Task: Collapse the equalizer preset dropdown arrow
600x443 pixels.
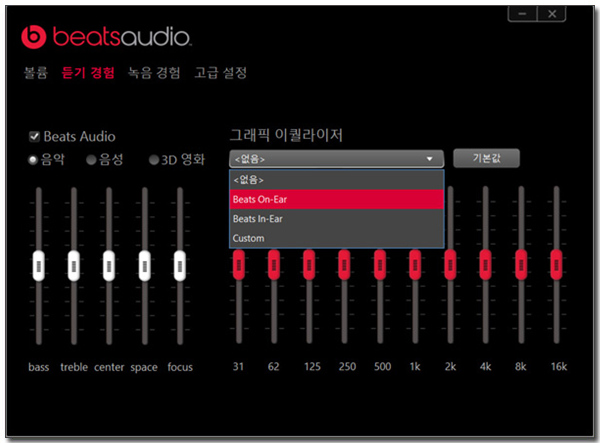Action: (429, 158)
